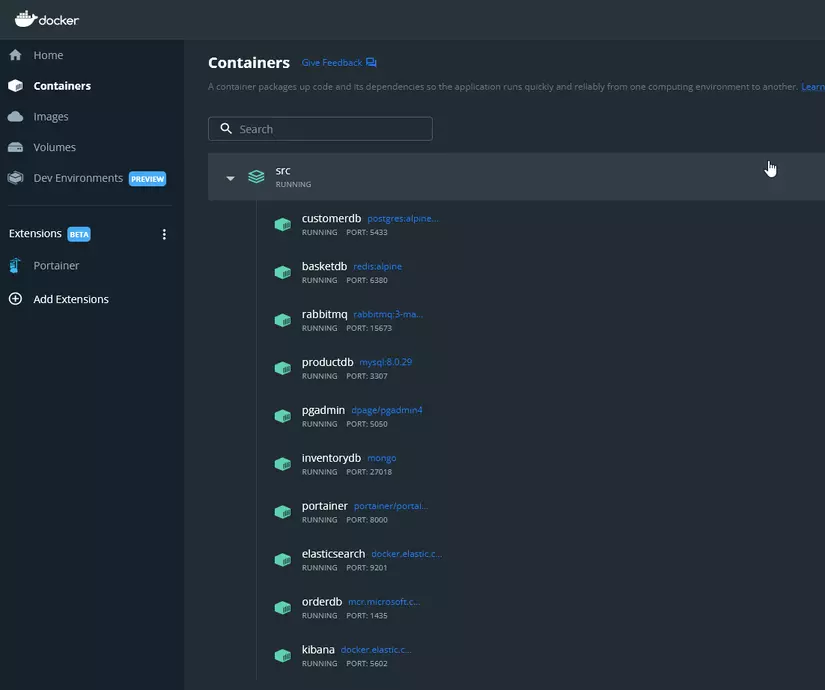Click the Dev Environments box icon
The width and height of the screenshot is (825, 690).
(15, 178)
